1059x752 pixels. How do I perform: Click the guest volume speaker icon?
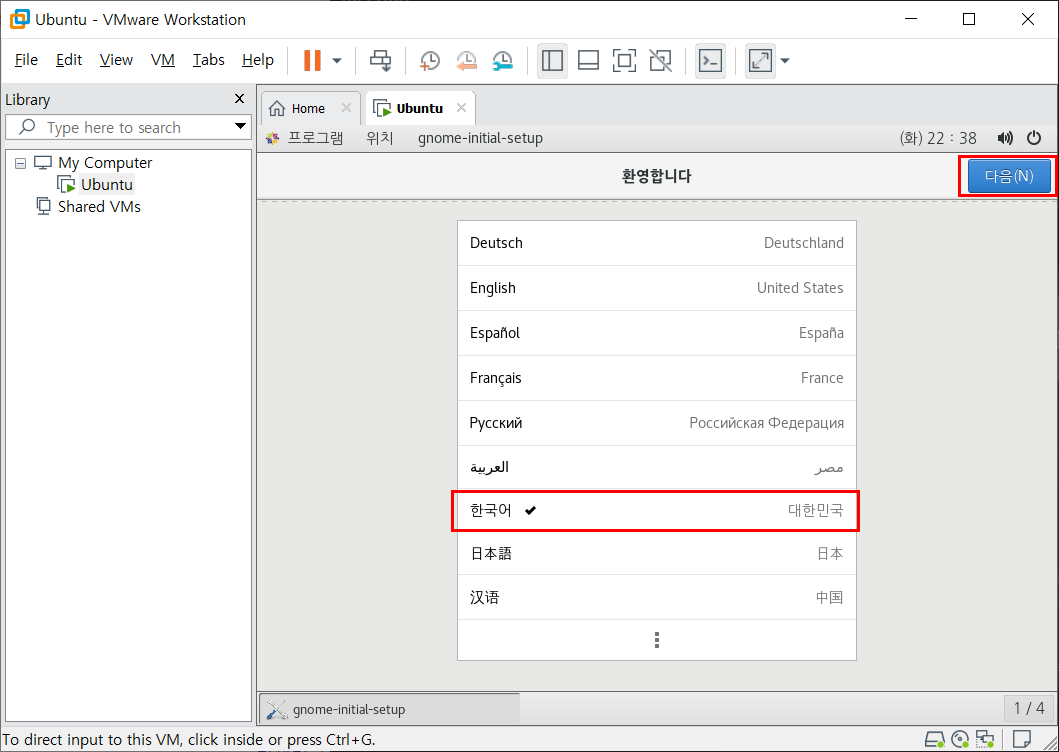point(1005,139)
